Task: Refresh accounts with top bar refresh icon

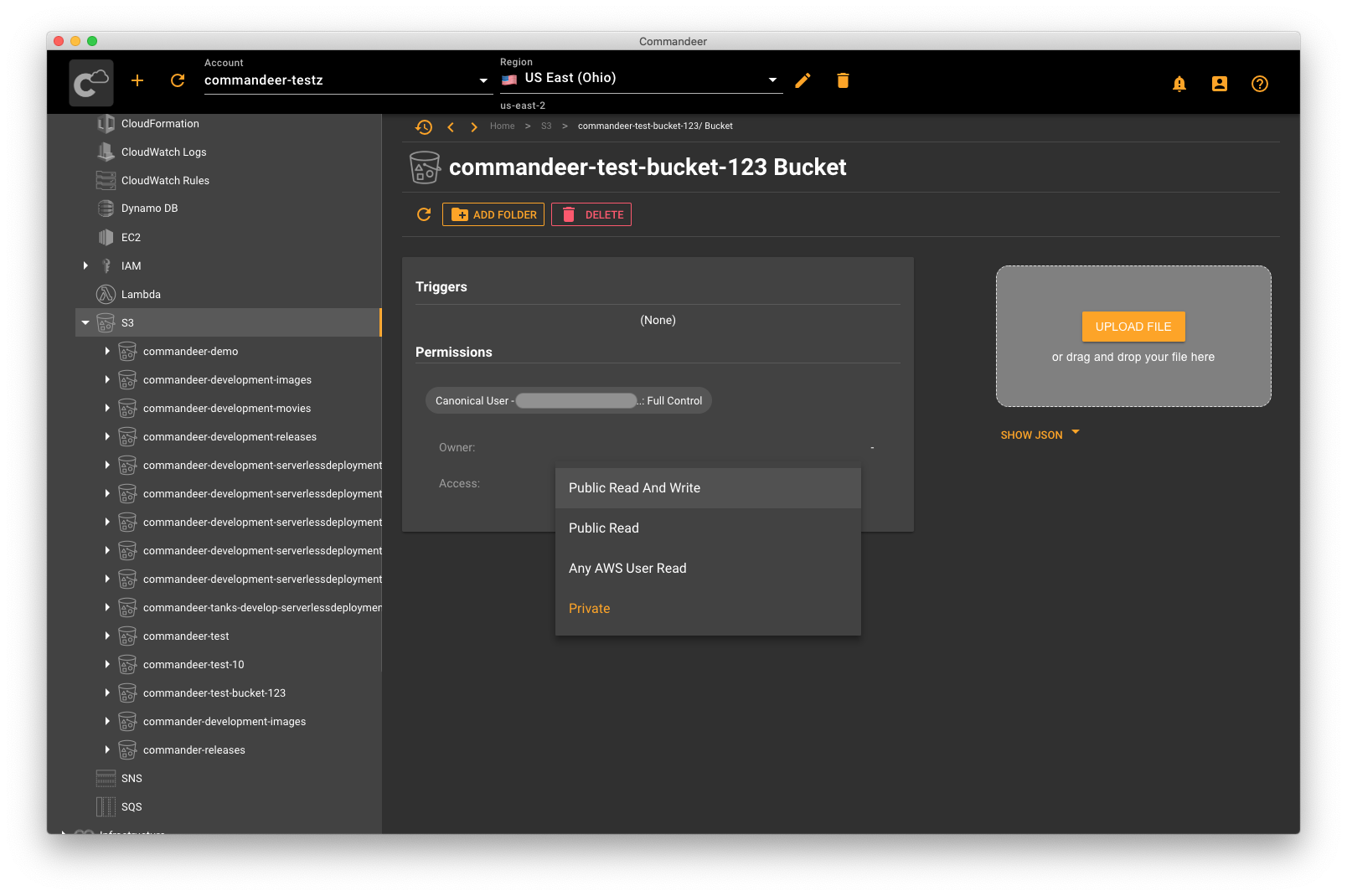Action: point(178,80)
